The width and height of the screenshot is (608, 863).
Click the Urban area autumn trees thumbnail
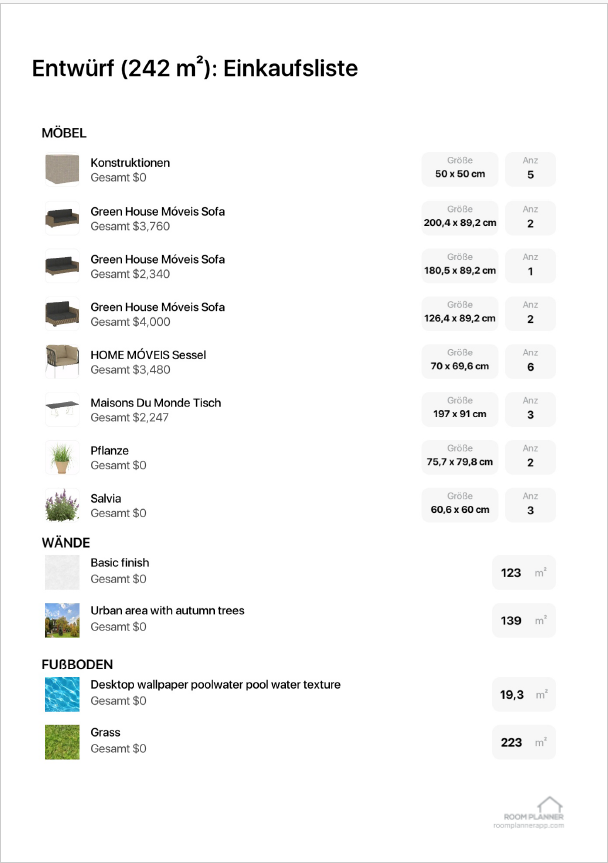pos(61,619)
